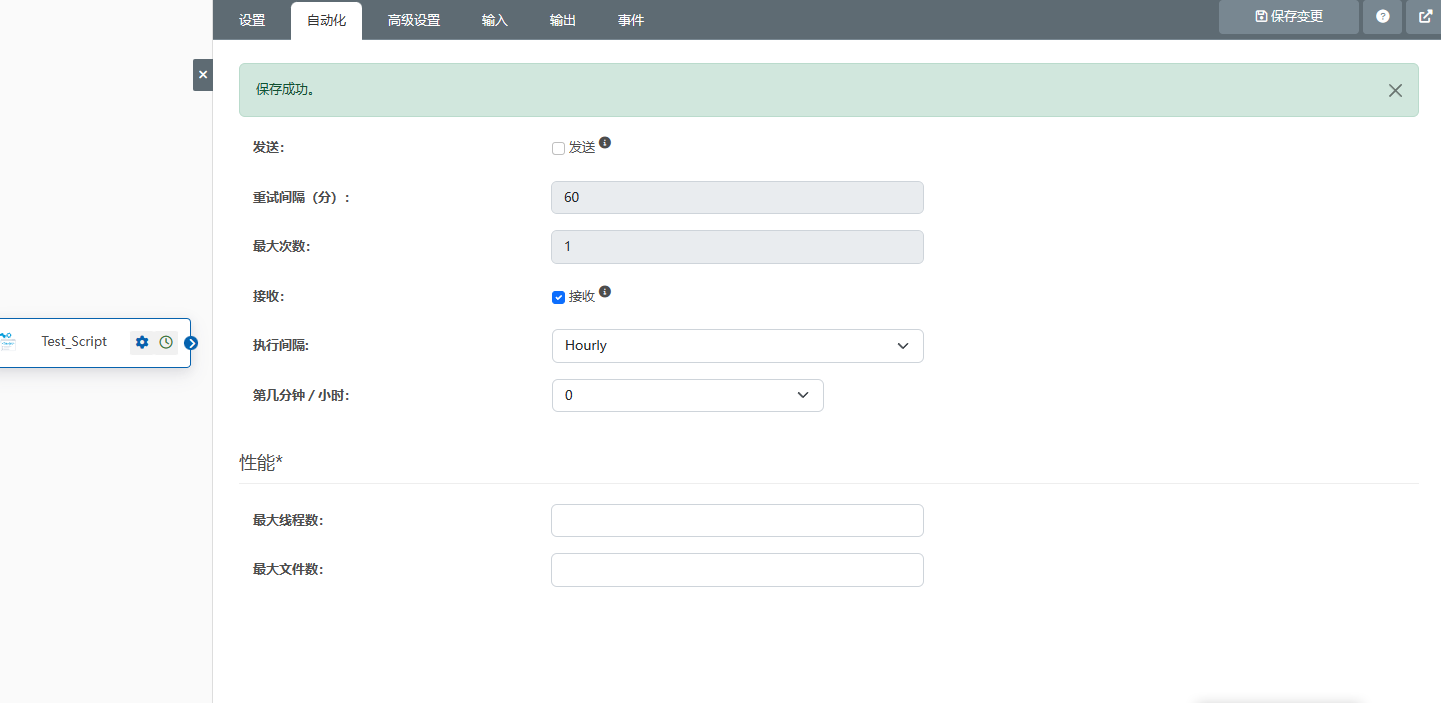
Task: Click the 执行间隔: label
Action: tap(281, 346)
